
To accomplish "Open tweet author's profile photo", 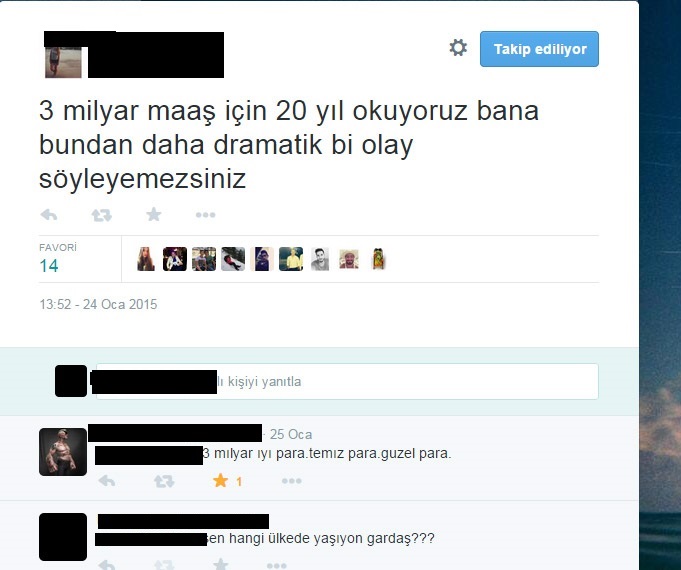I will pos(63,62).
